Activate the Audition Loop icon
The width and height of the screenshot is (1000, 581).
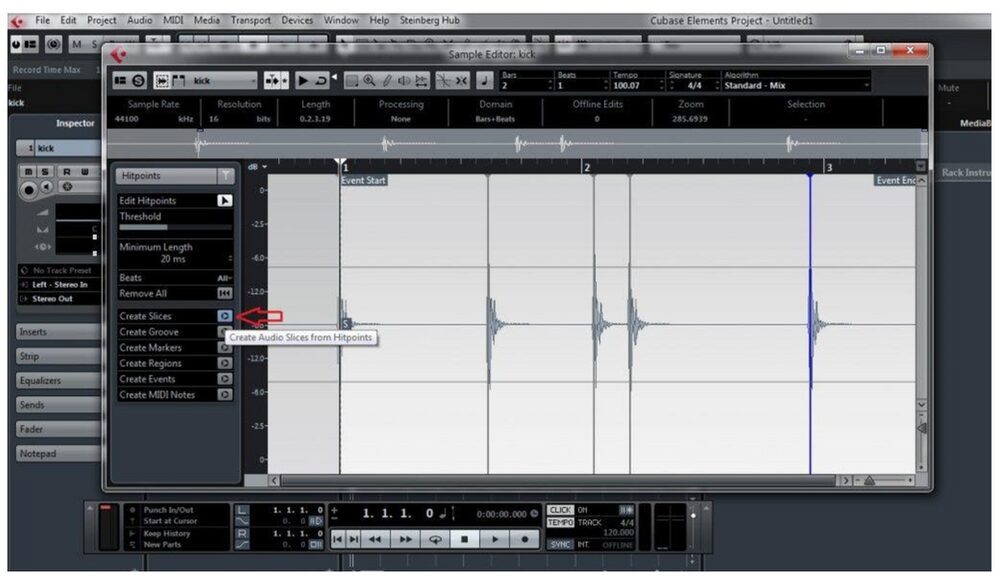[321, 82]
